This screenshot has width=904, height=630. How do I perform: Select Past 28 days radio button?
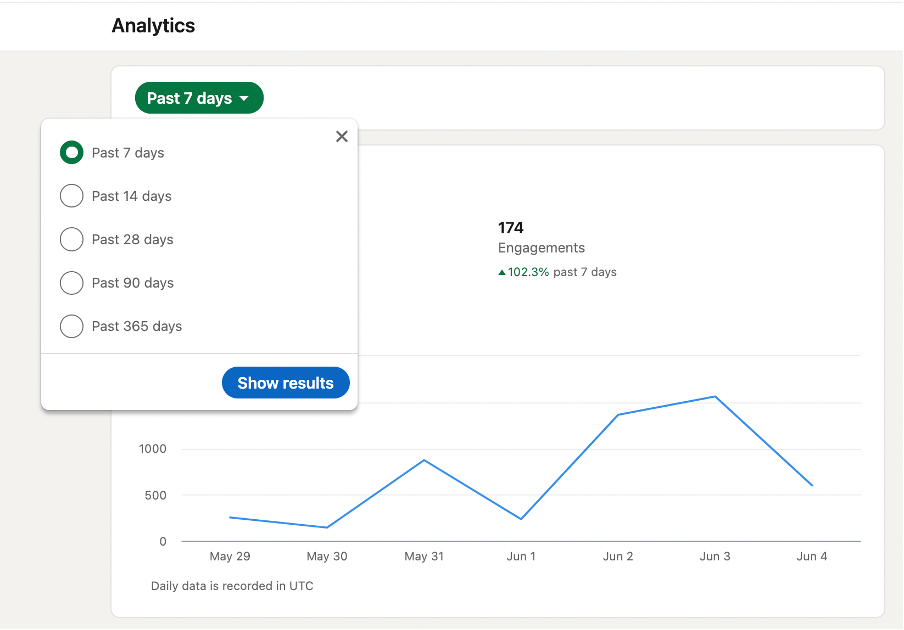coord(71,239)
